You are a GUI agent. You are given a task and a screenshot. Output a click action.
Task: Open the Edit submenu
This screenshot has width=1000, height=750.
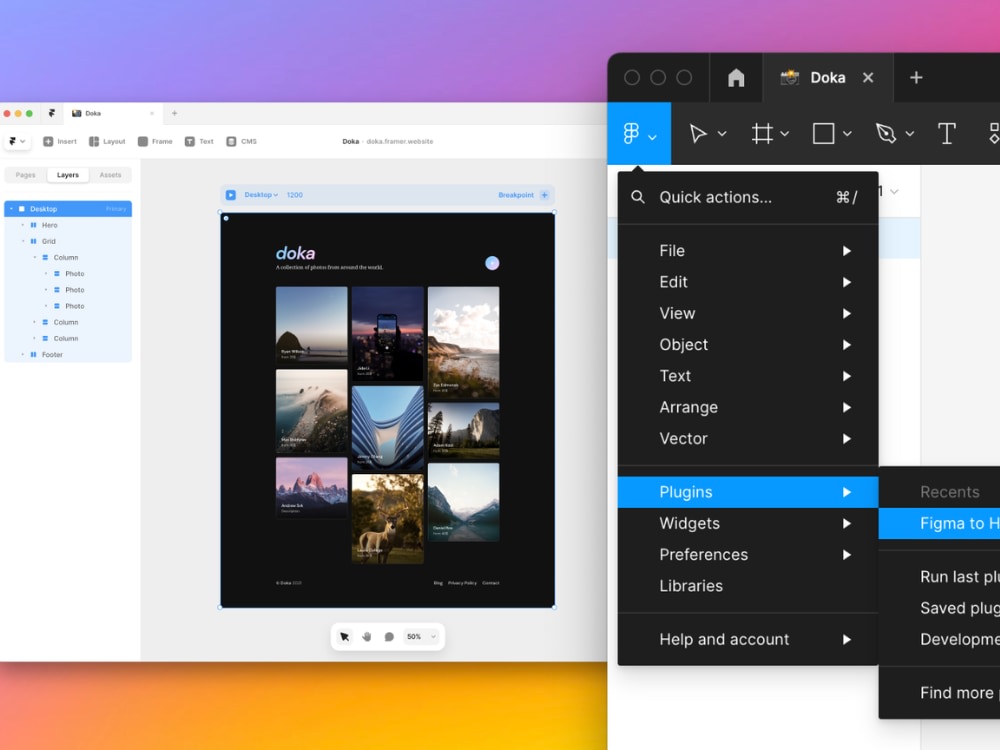pyautogui.click(x=747, y=282)
